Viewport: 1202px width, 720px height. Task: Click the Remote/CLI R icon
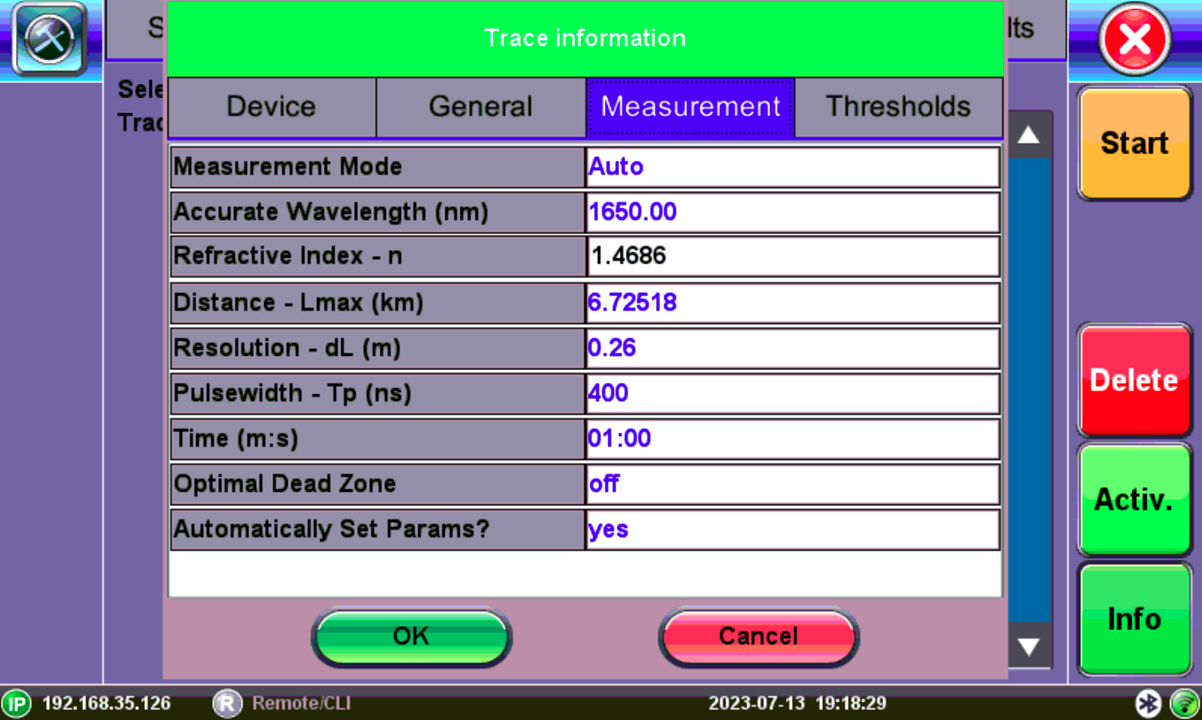[227, 703]
